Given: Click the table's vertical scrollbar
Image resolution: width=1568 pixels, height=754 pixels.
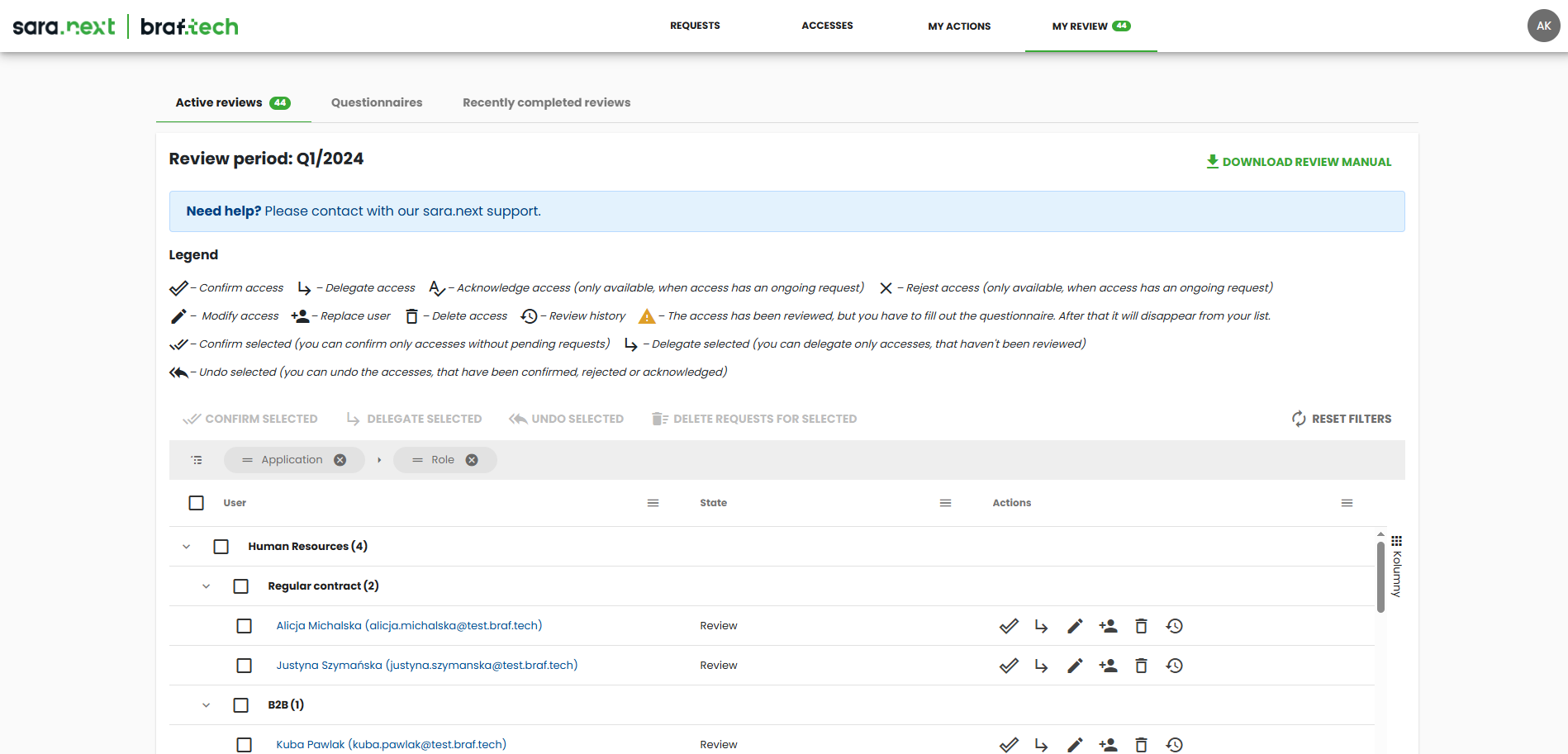Looking at the screenshot, I should point(1380,578).
